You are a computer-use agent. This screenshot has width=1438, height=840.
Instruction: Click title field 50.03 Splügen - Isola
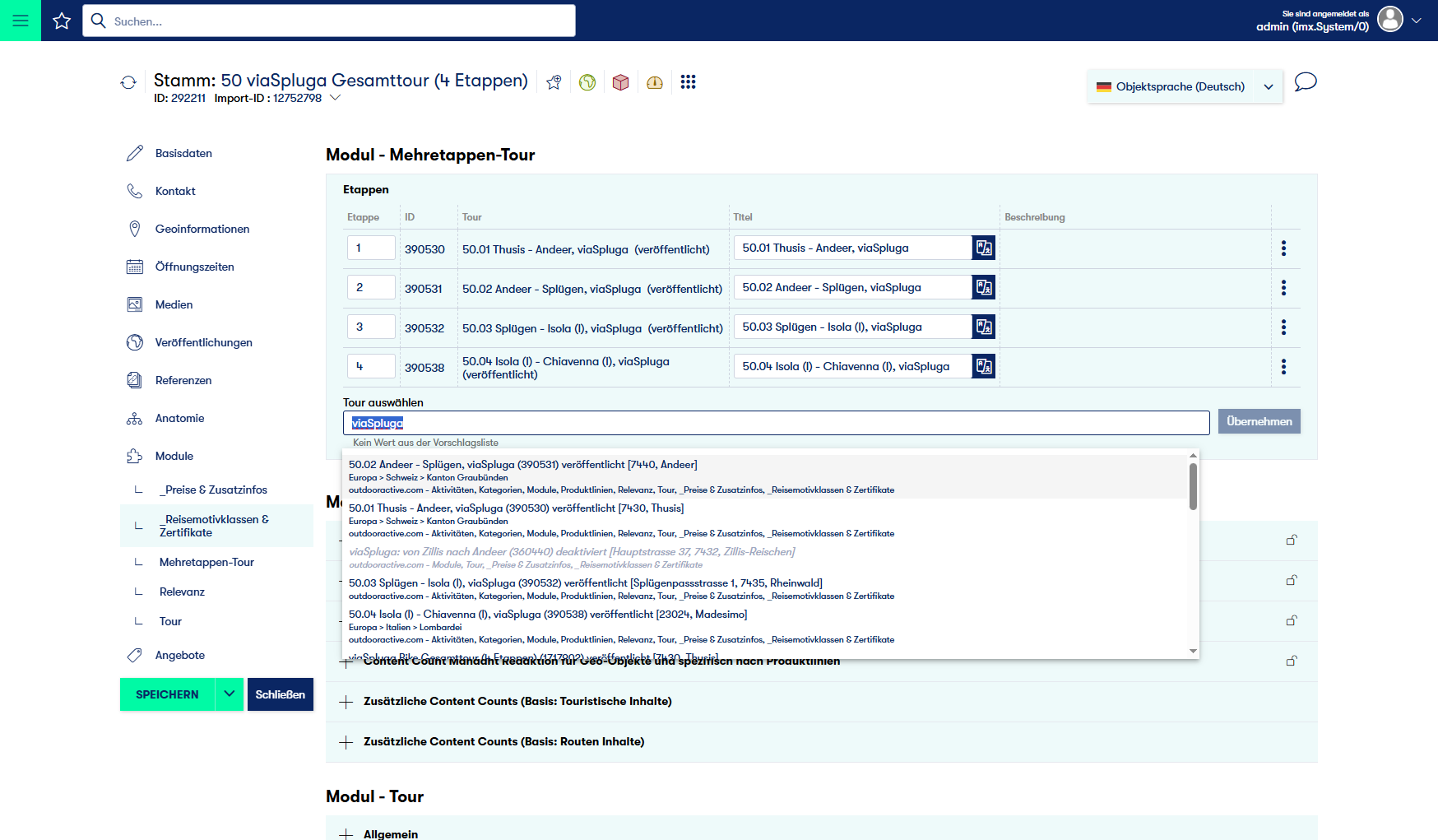853,327
